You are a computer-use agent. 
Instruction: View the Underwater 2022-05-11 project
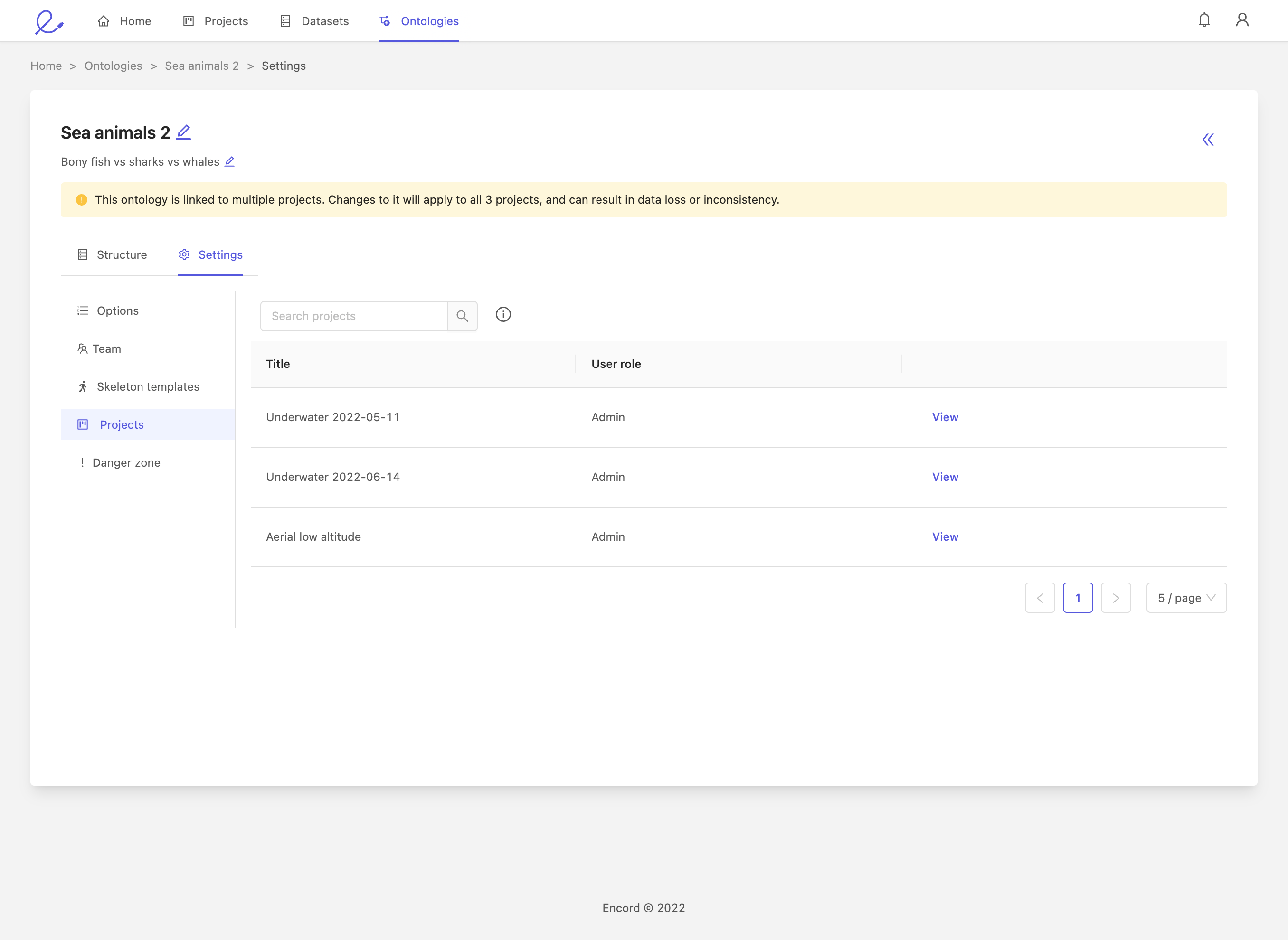pos(945,417)
